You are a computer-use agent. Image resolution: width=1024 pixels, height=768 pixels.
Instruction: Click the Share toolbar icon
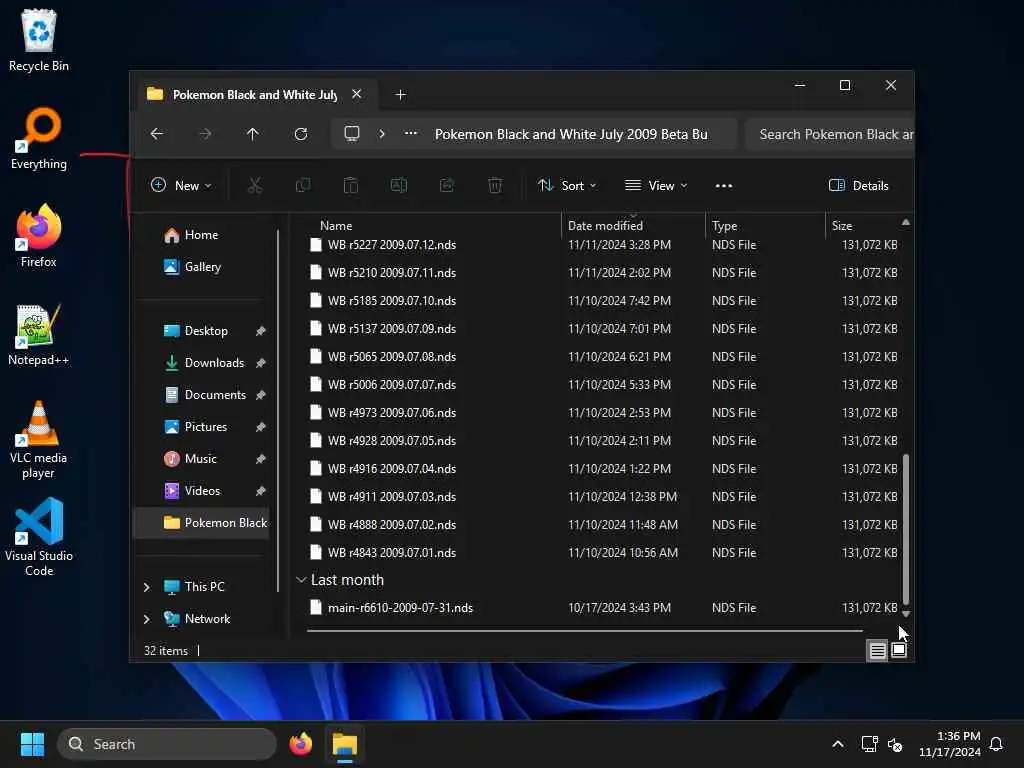447,185
